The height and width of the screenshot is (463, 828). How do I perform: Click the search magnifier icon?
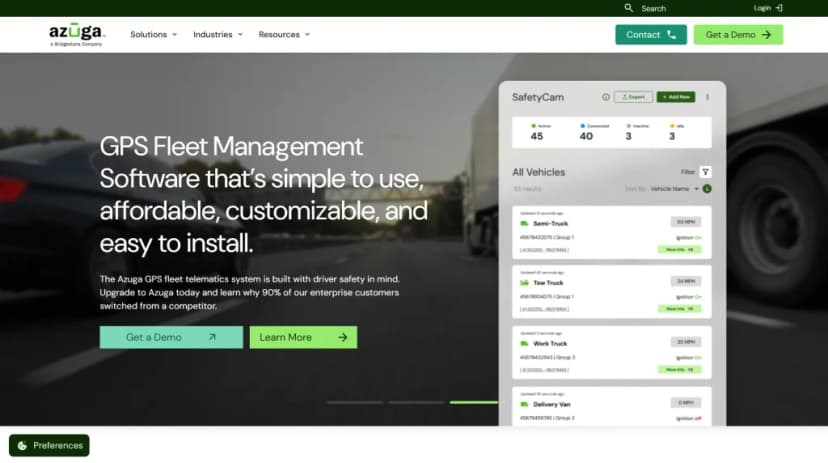click(628, 8)
